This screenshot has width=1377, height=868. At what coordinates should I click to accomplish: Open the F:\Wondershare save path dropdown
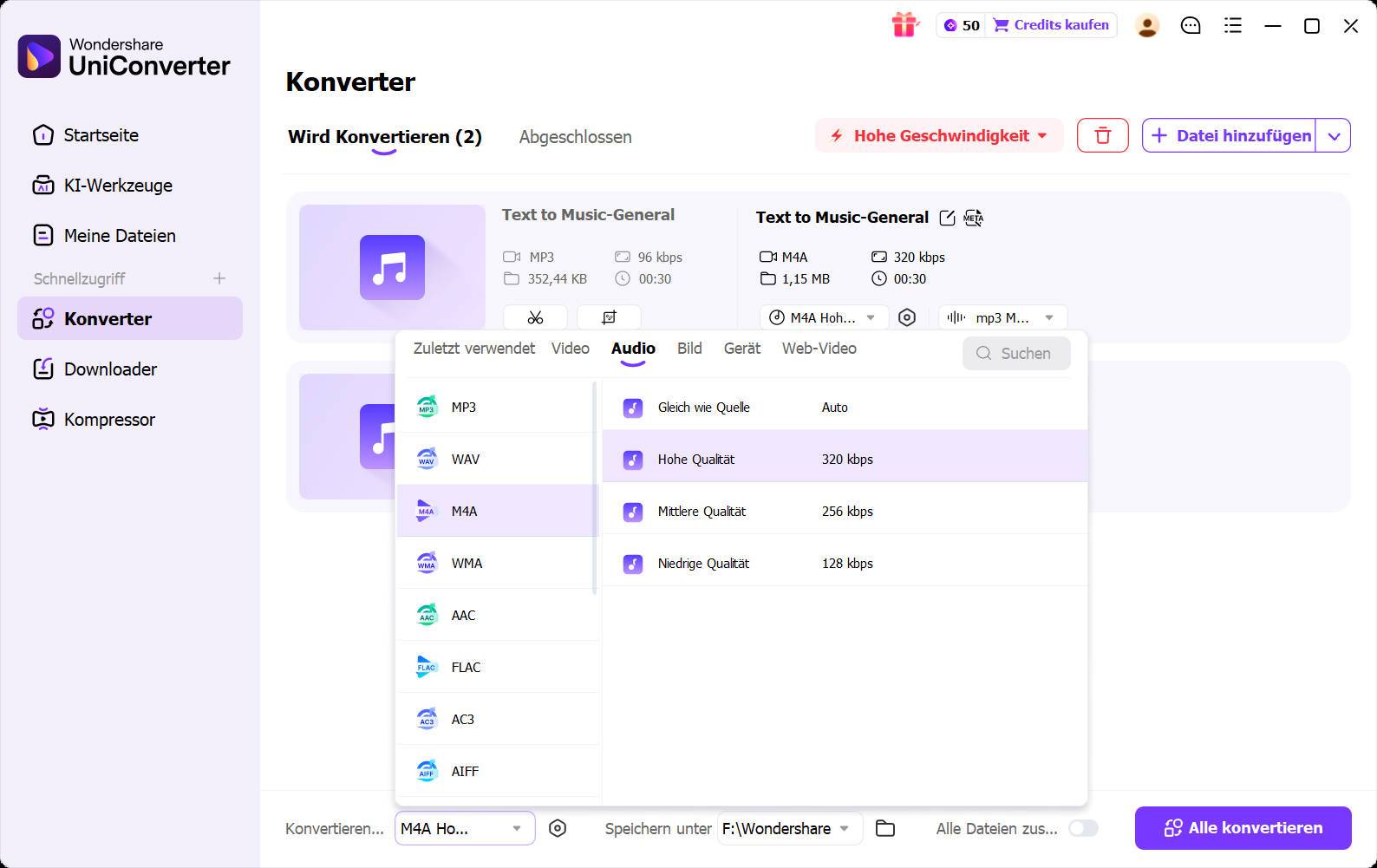coord(789,828)
